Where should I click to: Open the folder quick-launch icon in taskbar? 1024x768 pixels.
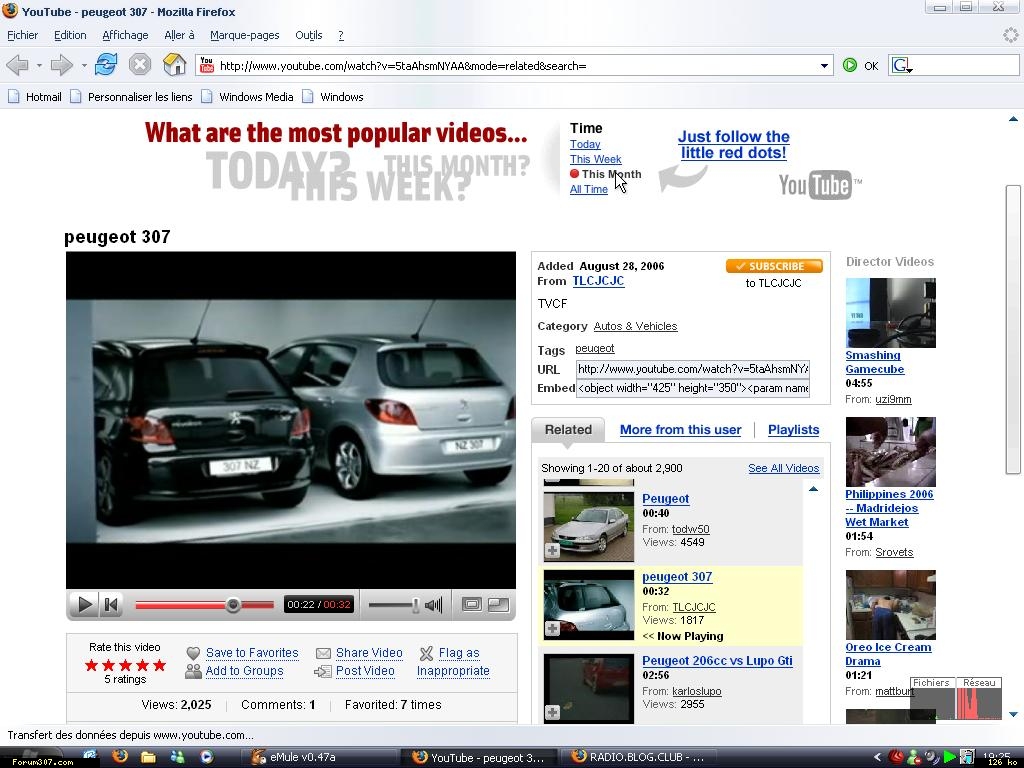(x=148, y=757)
